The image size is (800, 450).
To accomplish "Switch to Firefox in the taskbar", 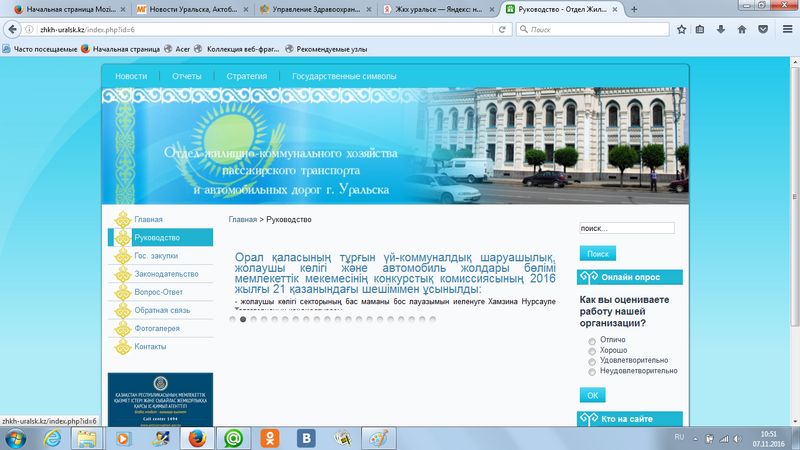I will 197,438.
